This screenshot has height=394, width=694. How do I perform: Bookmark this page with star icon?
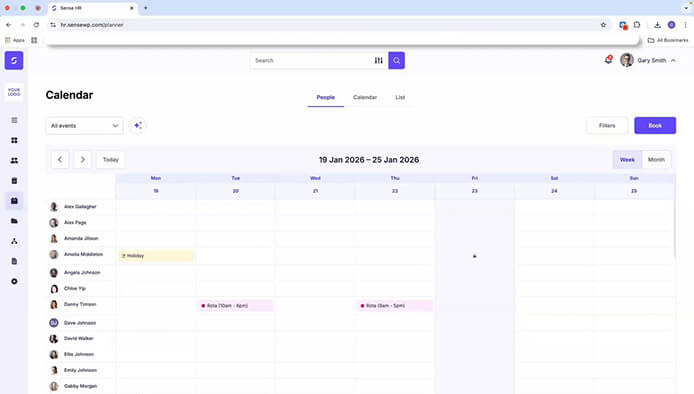click(603, 25)
